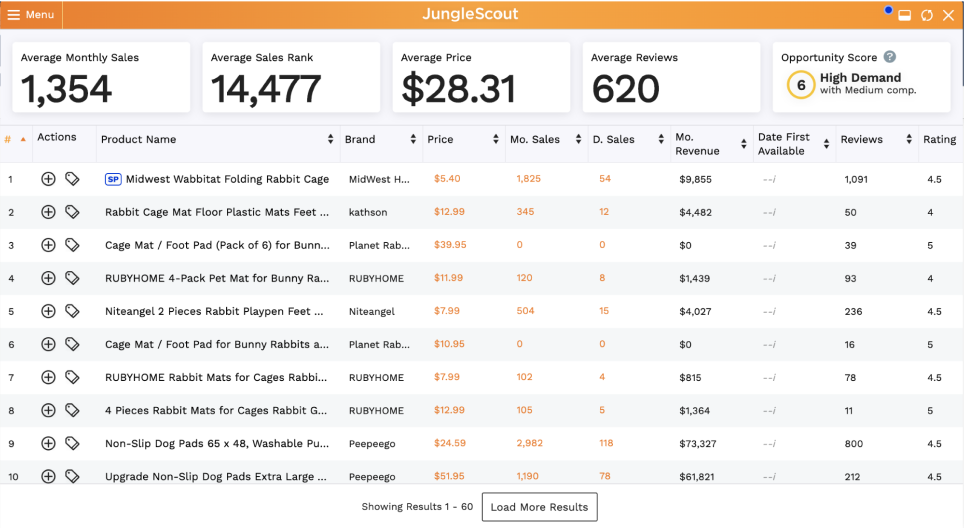Click tag icon for Non-Slip Dog Pads 65x48
The height and width of the screenshot is (528, 964).
click(72, 443)
